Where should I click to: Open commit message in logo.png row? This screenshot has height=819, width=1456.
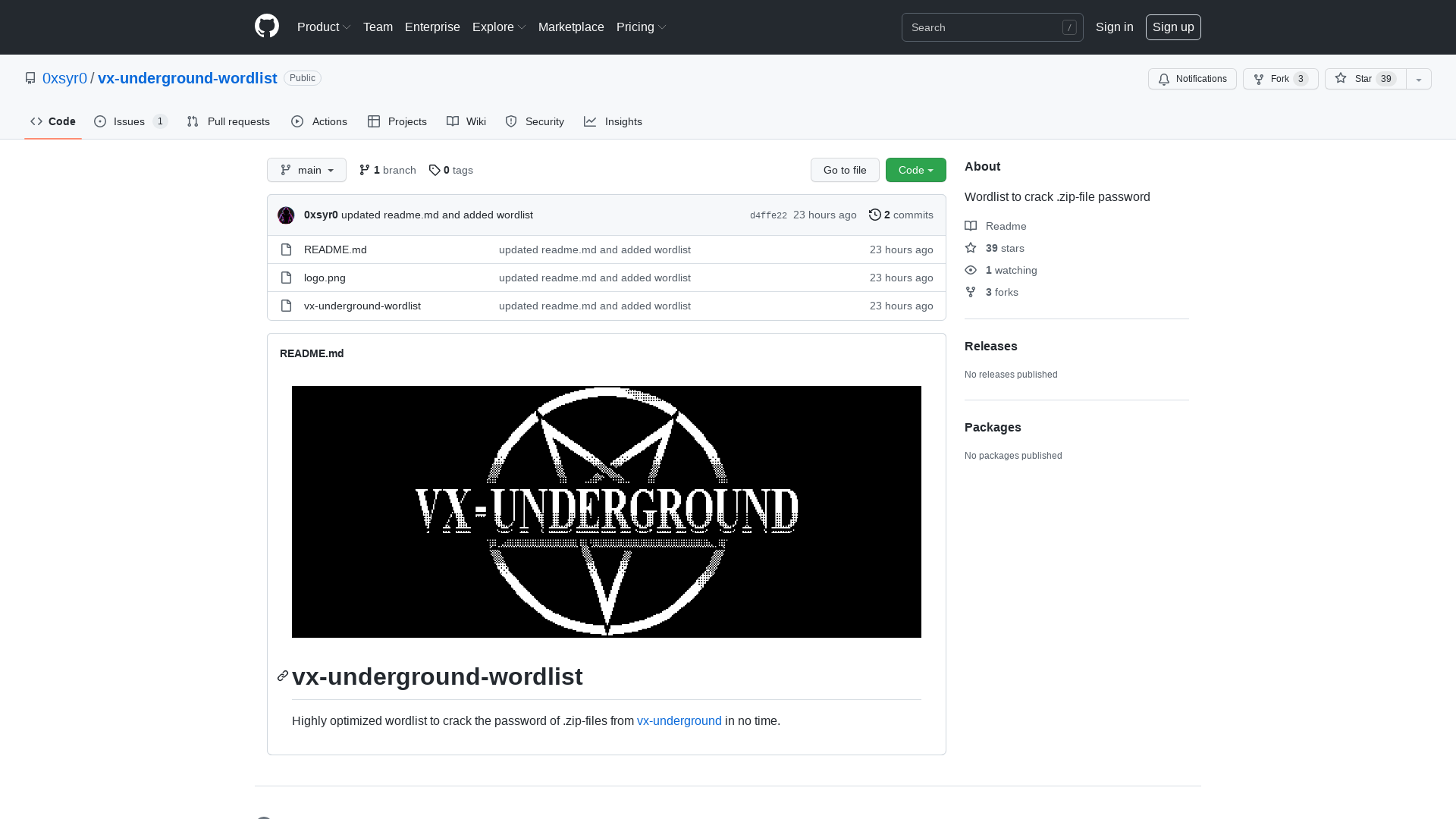(595, 278)
